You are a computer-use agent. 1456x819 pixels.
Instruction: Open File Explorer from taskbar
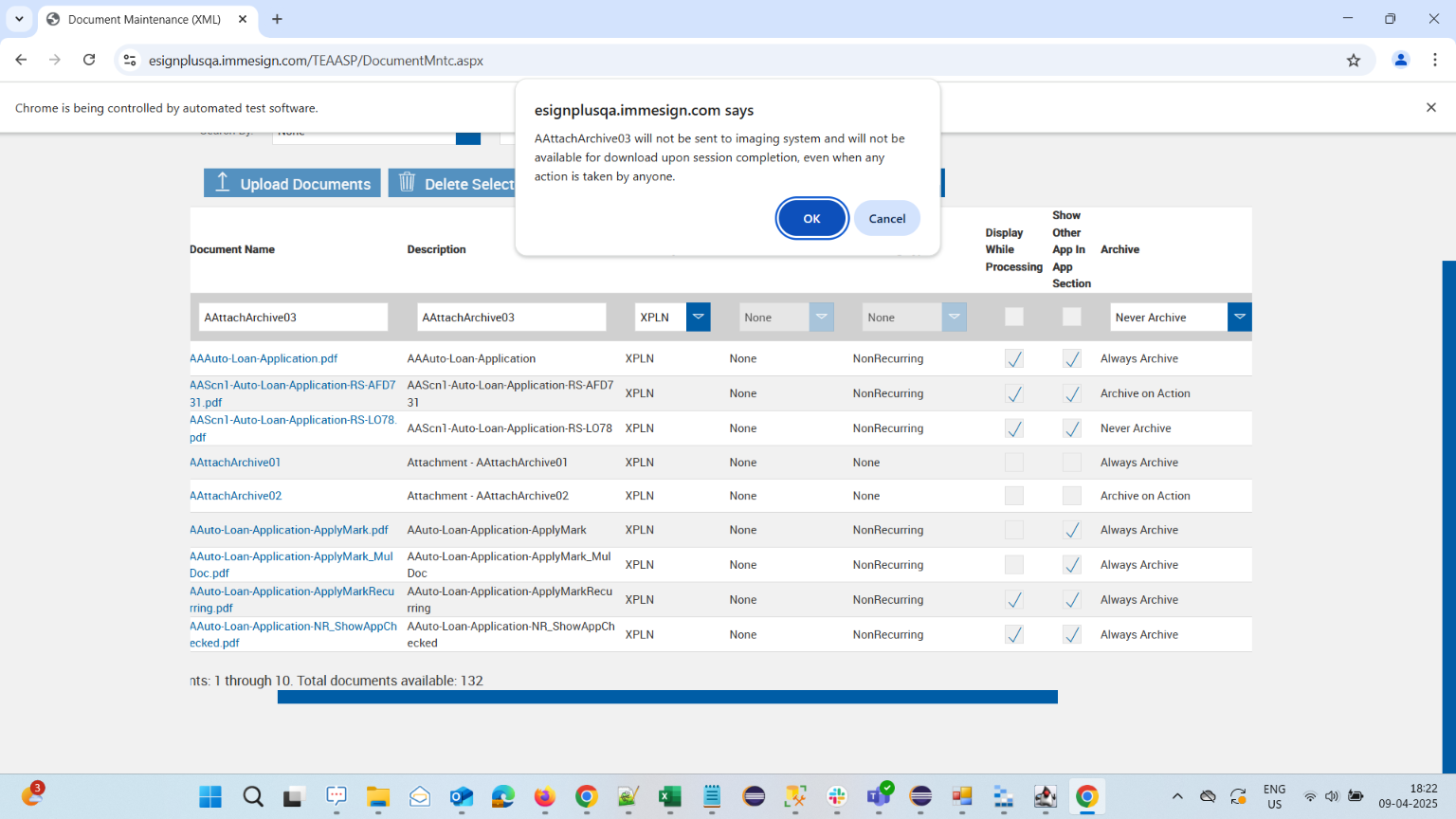(377, 797)
